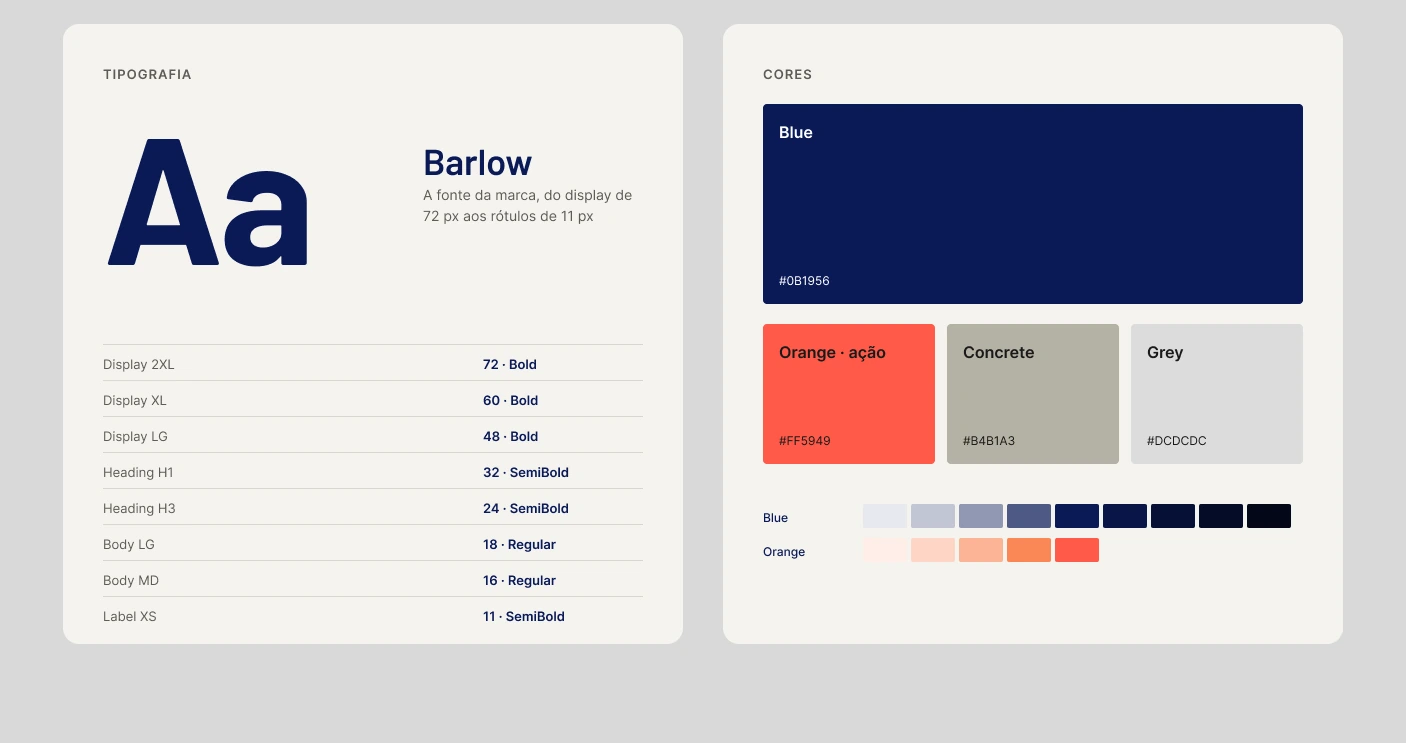Click the '18 · Regular' value

(x=519, y=545)
